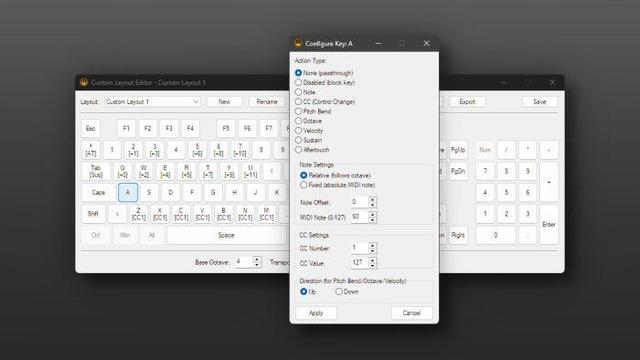Viewport: 640px width, 360px height.
Task: Select the M [CC1] key
Action: click(x=266, y=214)
